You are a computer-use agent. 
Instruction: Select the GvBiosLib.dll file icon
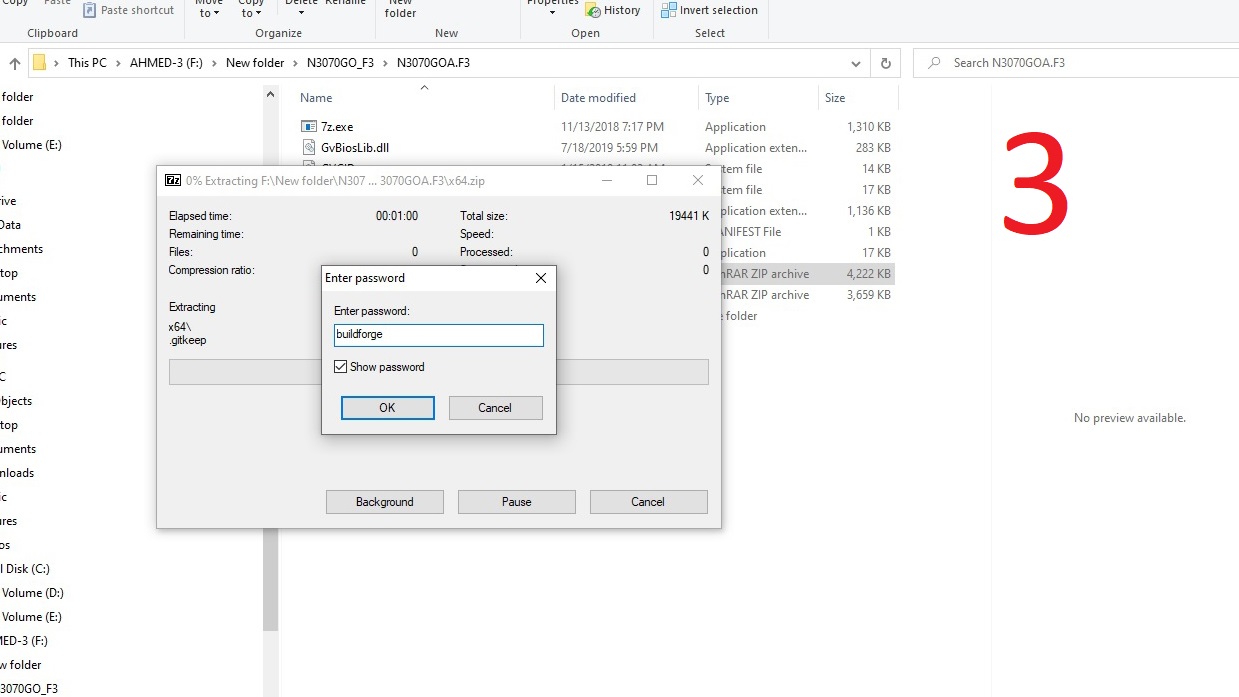coord(309,148)
